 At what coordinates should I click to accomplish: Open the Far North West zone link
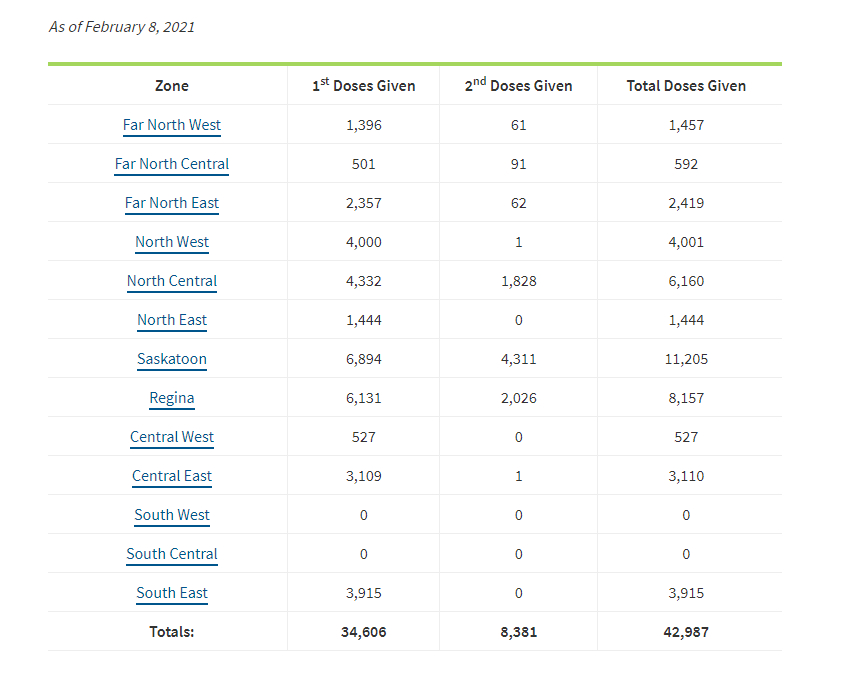click(x=172, y=125)
